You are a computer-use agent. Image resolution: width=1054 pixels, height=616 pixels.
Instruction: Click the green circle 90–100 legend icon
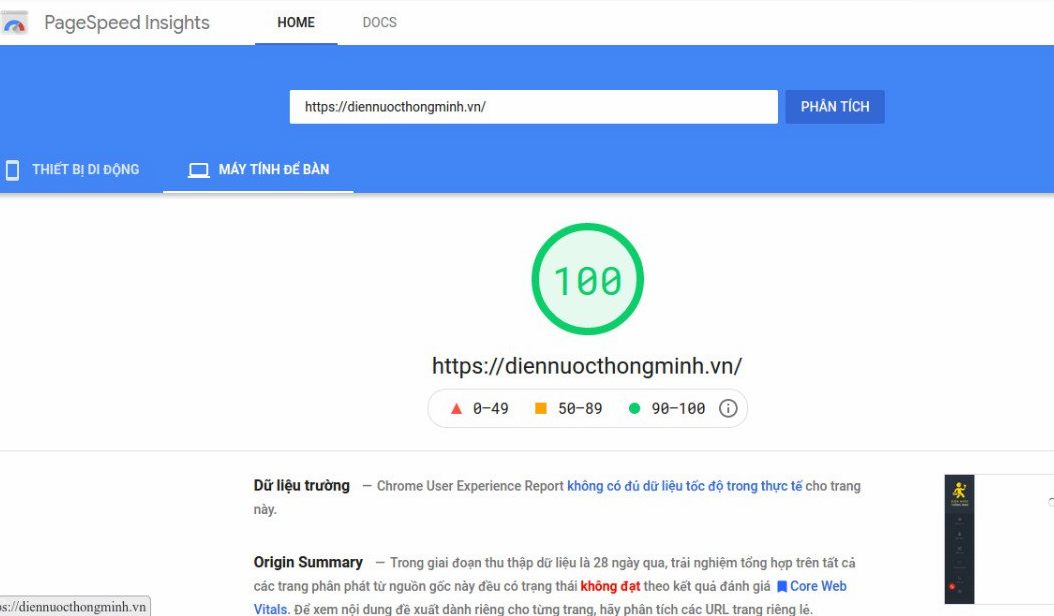coord(634,408)
